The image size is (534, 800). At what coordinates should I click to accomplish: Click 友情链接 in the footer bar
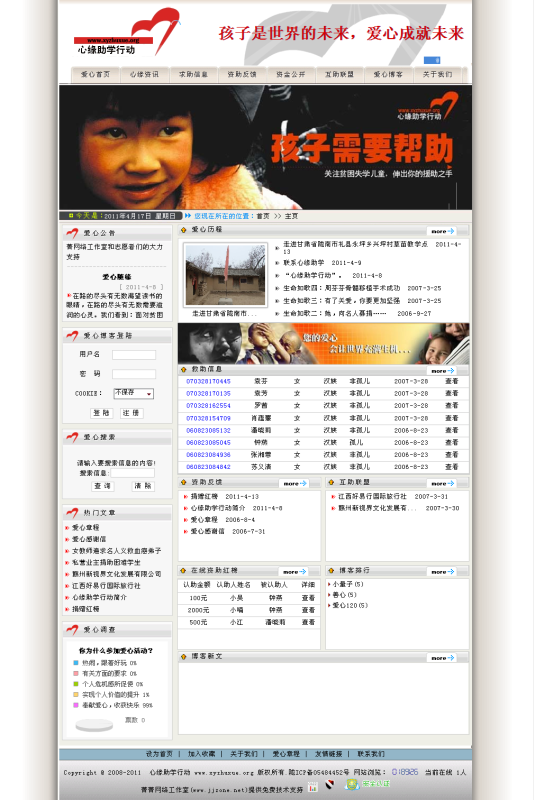pyautogui.click(x=328, y=754)
